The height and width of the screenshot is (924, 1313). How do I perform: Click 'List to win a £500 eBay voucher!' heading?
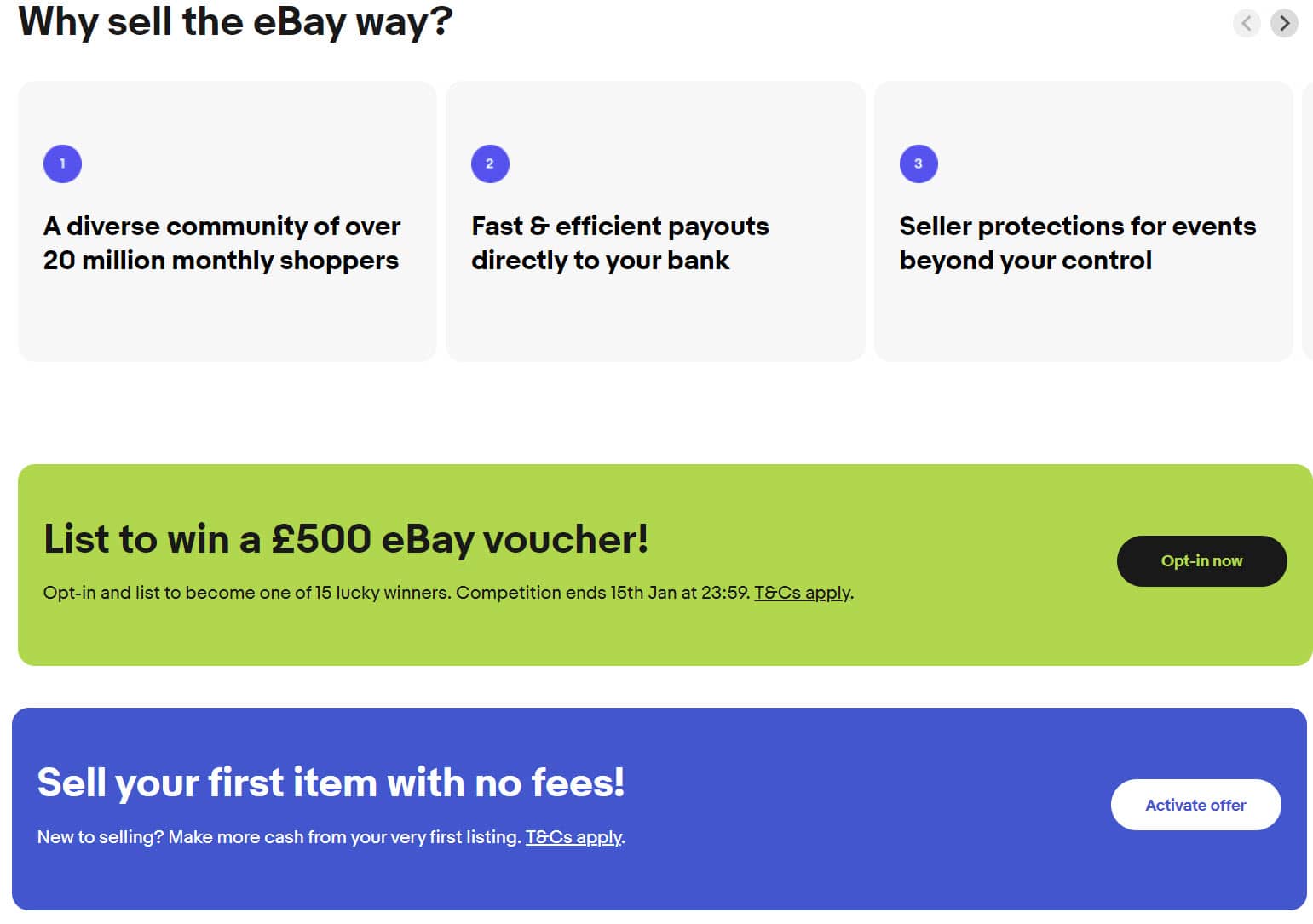coord(346,539)
